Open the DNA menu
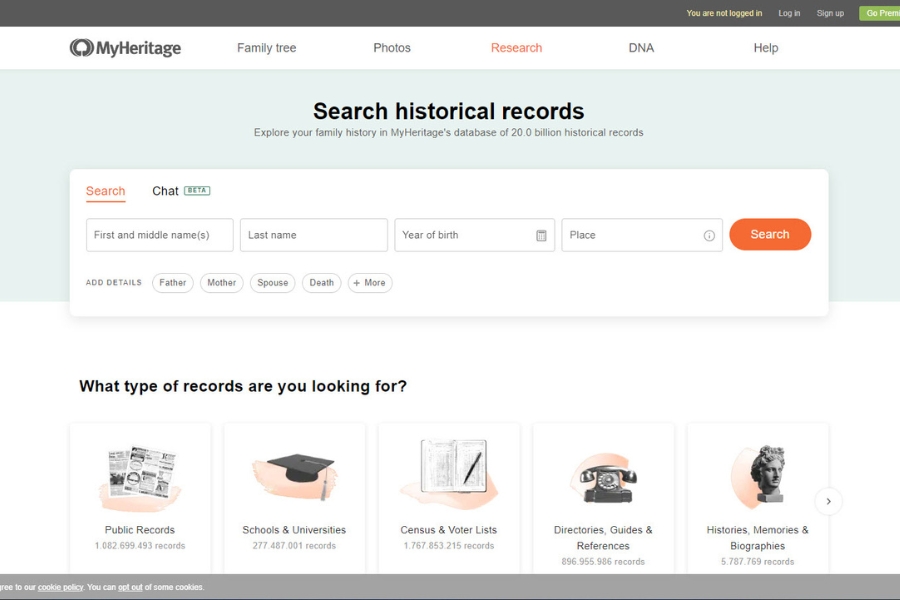 (x=641, y=48)
